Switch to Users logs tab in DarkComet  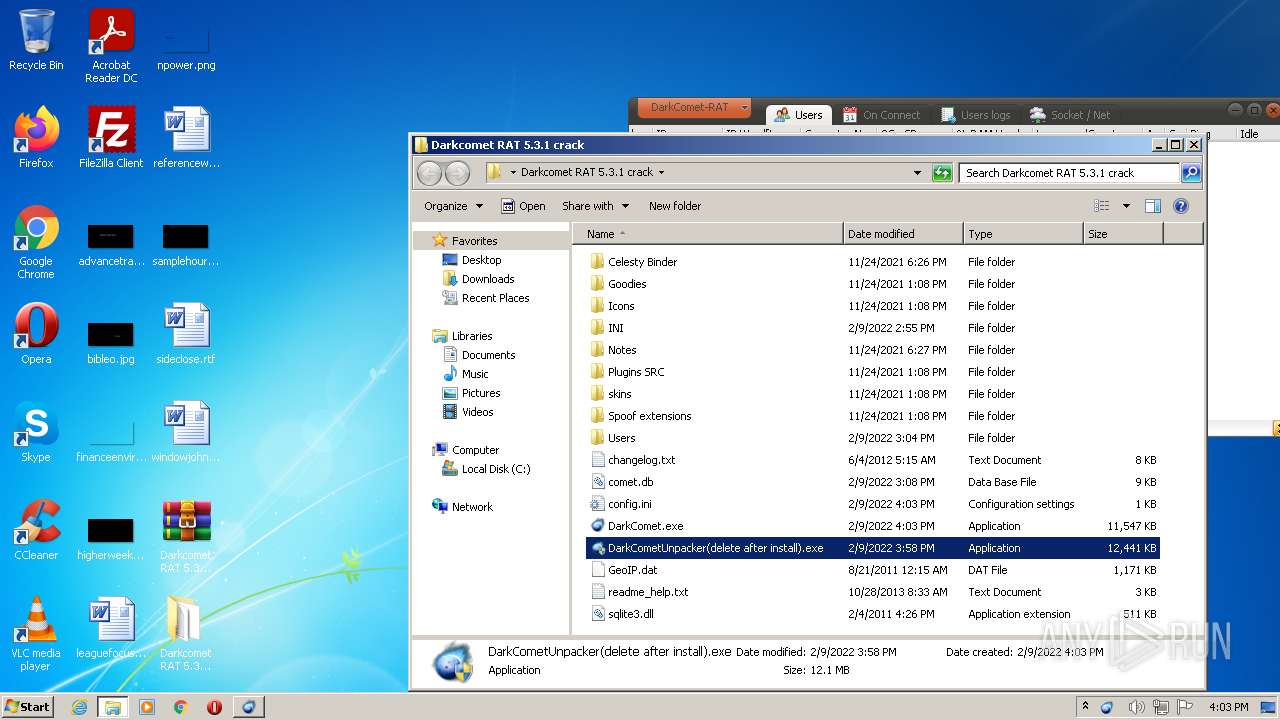pos(975,115)
